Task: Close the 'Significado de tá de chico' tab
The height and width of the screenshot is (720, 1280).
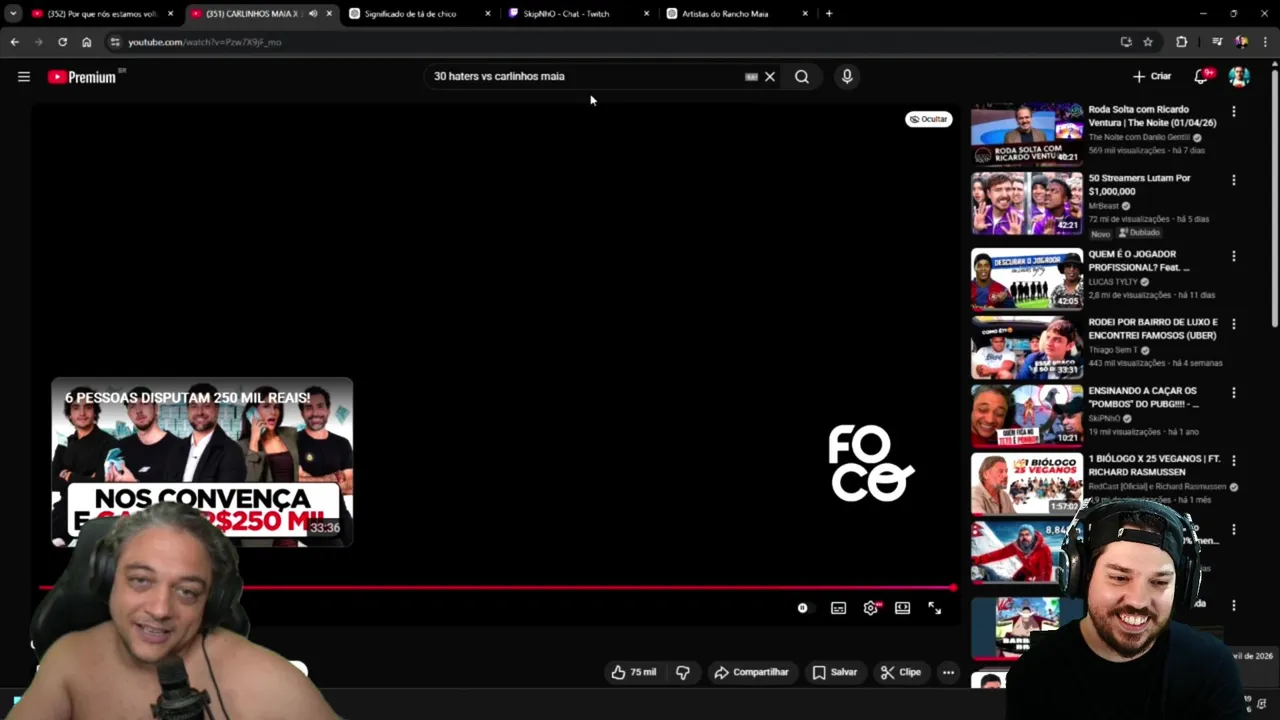Action: (x=488, y=14)
